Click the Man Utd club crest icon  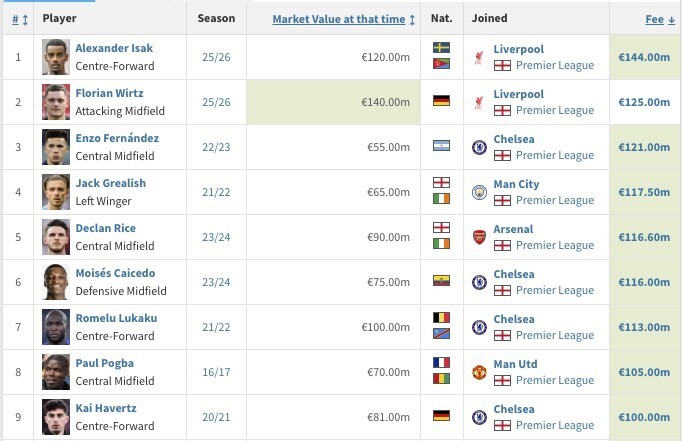pos(479,372)
